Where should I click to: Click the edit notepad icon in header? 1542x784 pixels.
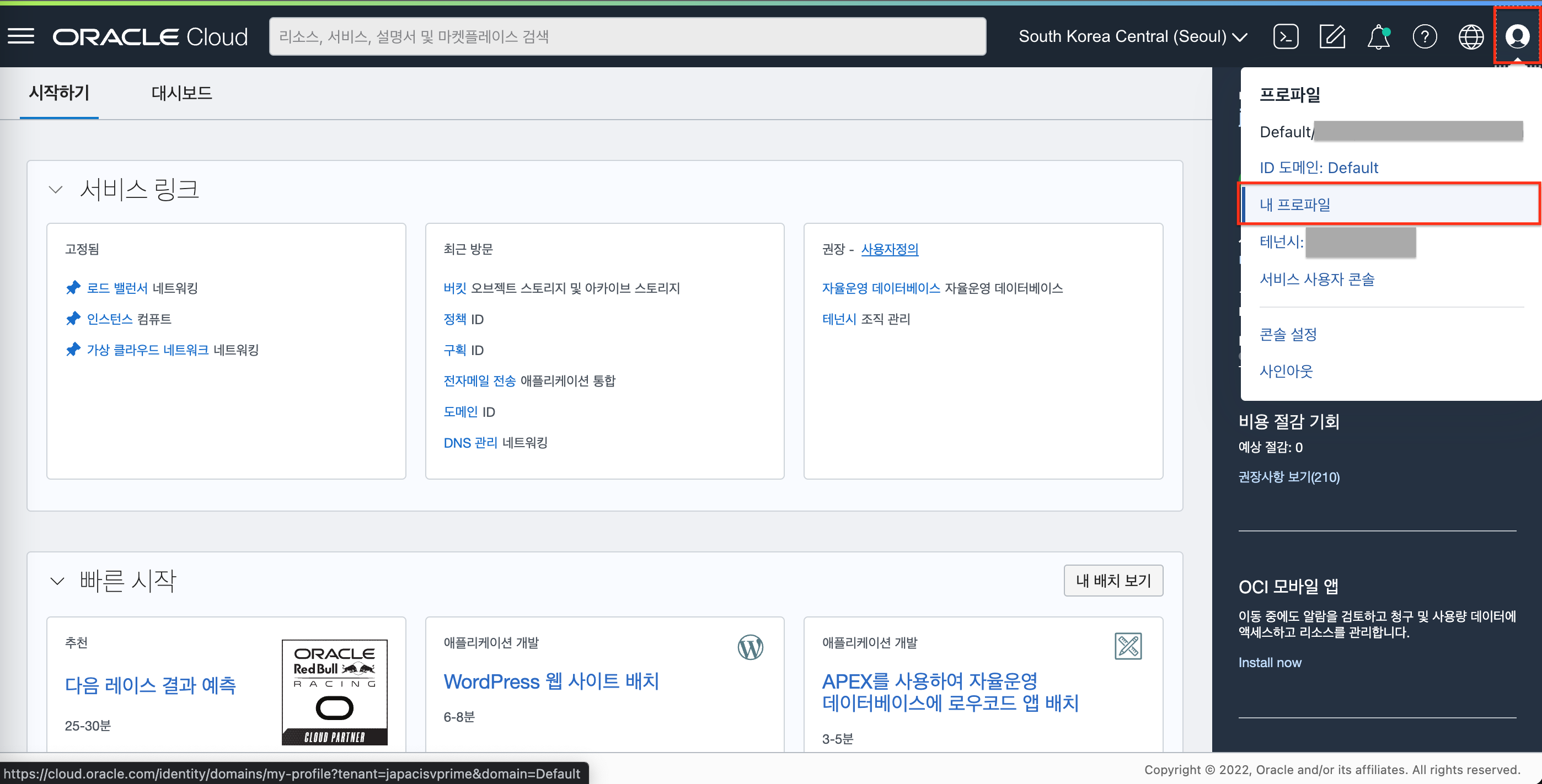click(1332, 36)
